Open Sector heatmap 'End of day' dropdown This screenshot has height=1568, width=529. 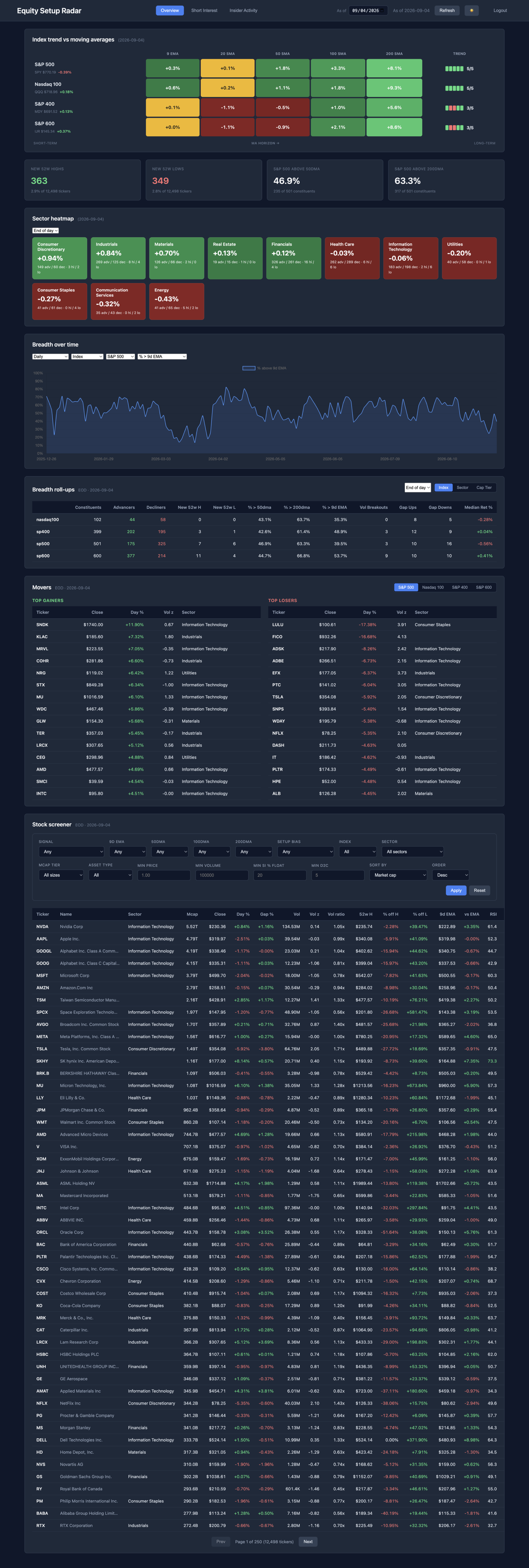tap(46, 231)
